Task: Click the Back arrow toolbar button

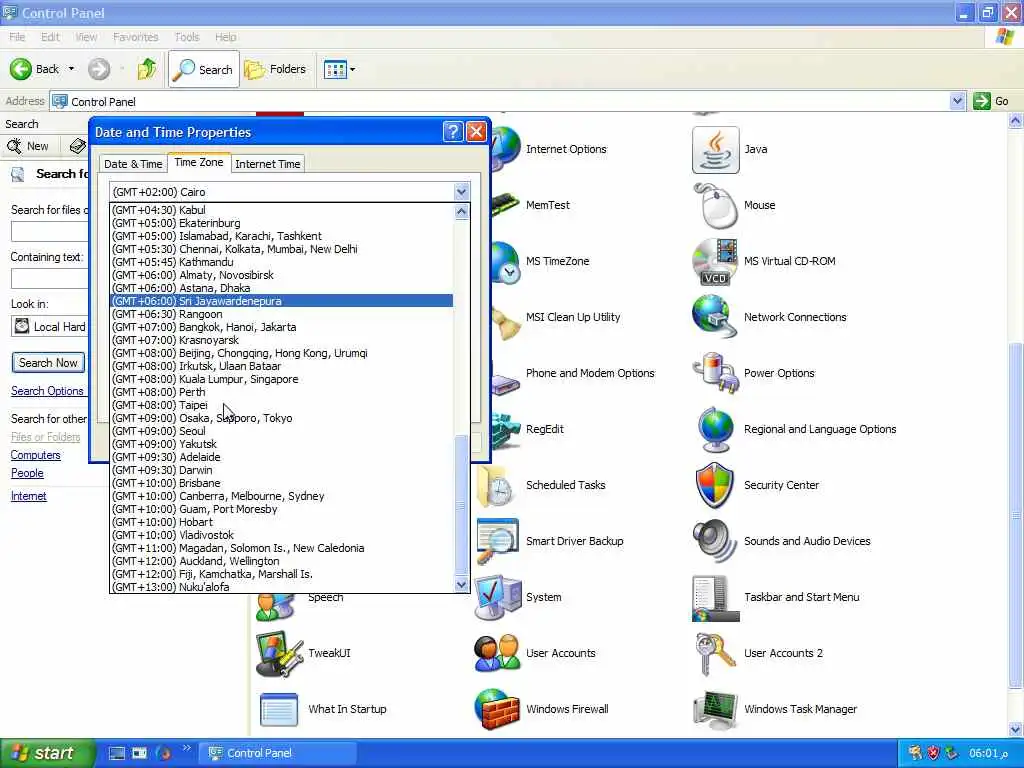Action: pyautogui.click(x=35, y=69)
